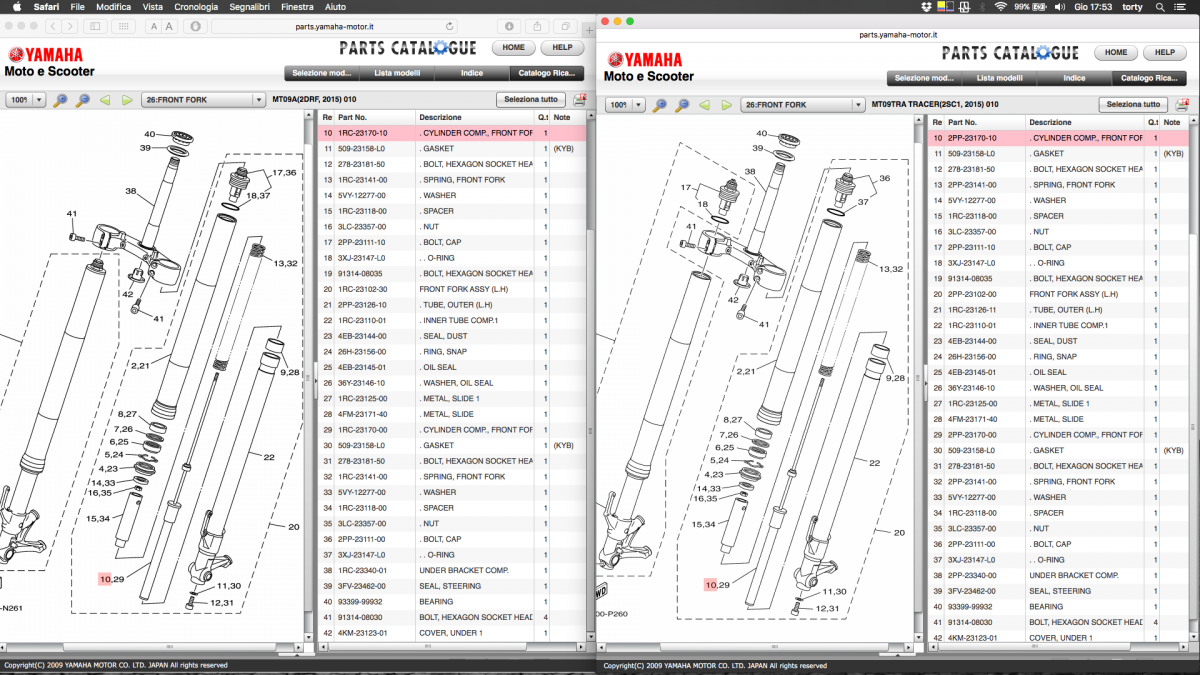This screenshot has height=675, width=1200.
Task: Select row 38 part 1RC-23340-01
Action: [x=451, y=570]
